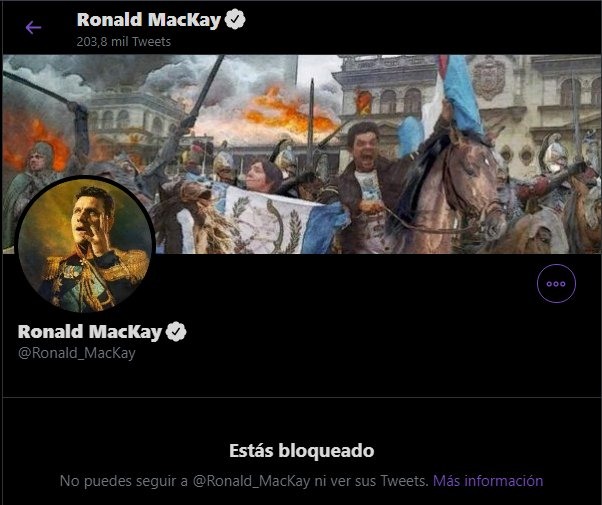The width and height of the screenshot is (602, 505).
Task: Click the @Ronald_MacKay mention in the blocked message
Action: point(251,481)
